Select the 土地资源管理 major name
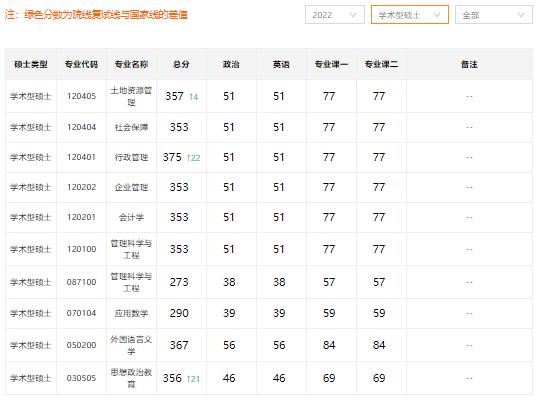 pyautogui.click(x=131, y=96)
